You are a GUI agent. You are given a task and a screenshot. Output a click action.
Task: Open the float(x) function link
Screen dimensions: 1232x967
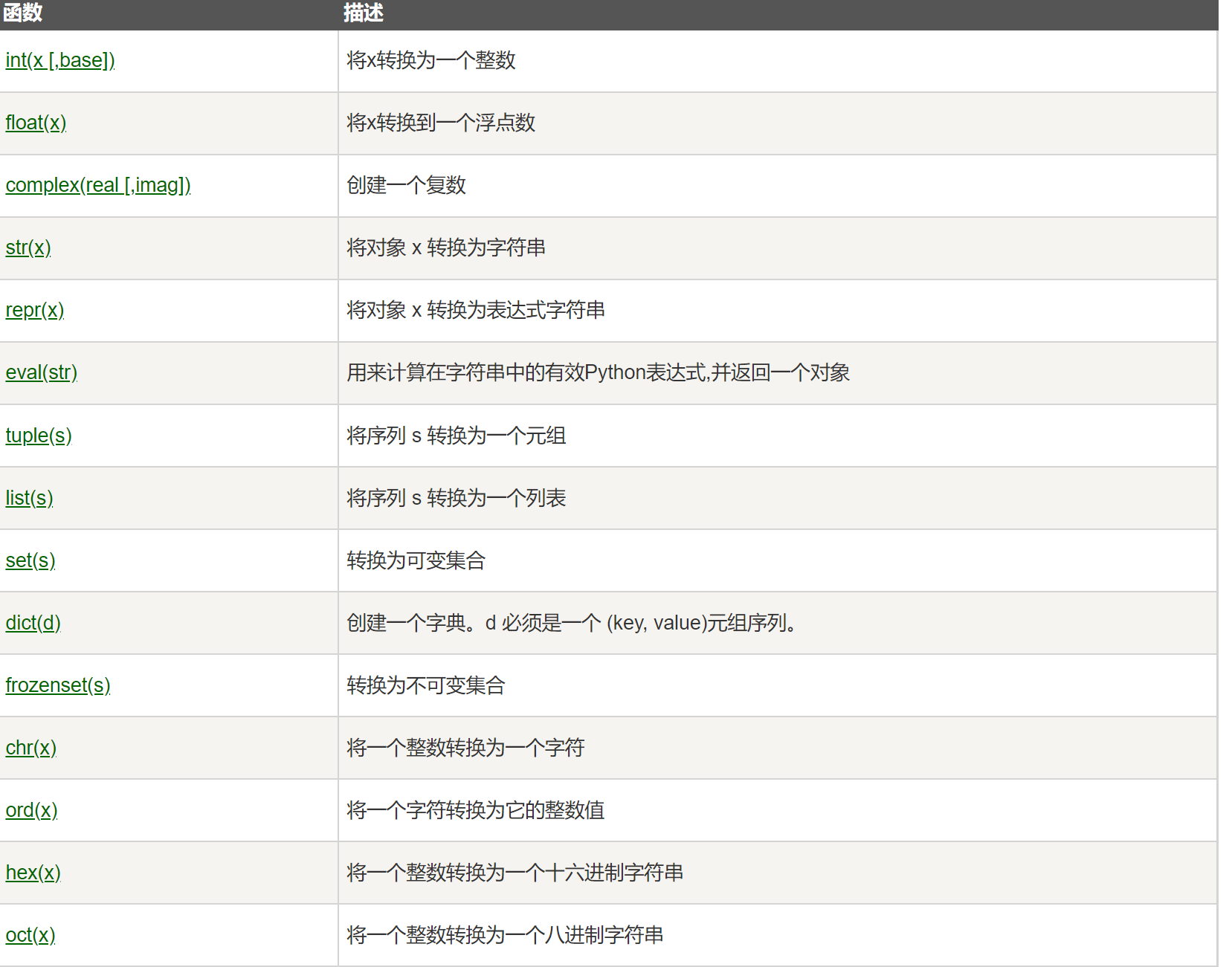pyautogui.click(x=36, y=123)
